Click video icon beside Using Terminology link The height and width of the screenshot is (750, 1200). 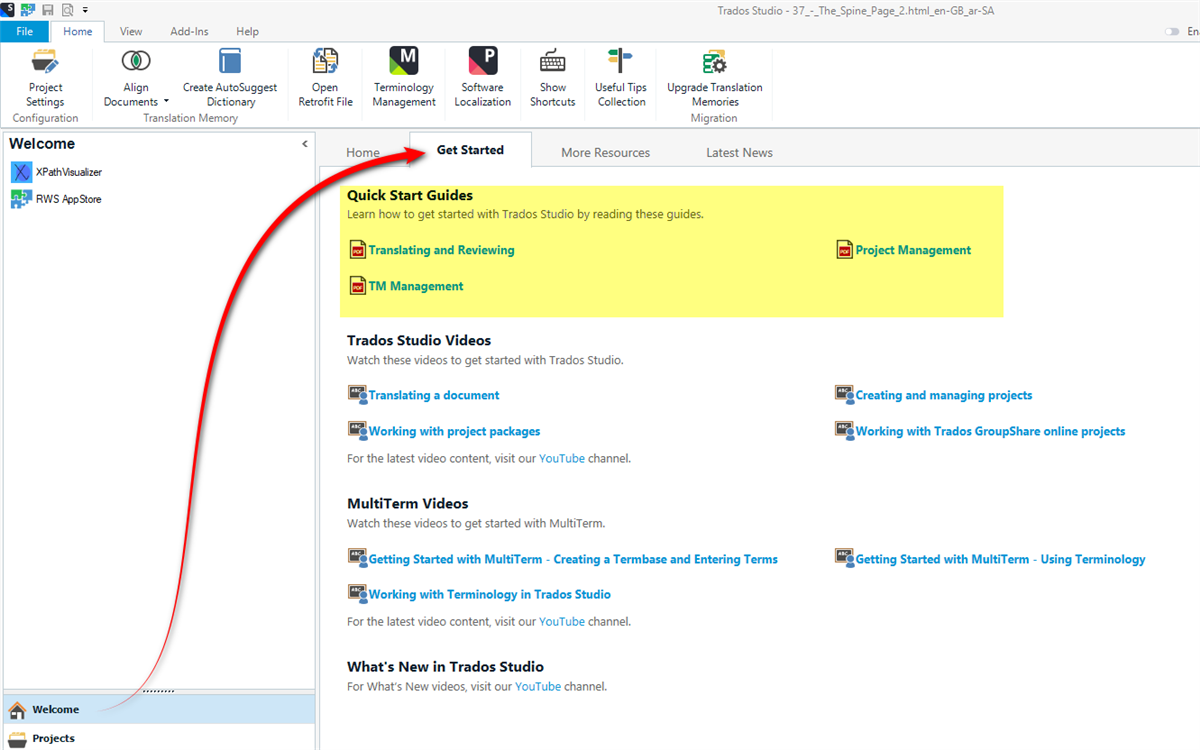tap(845, 558)
